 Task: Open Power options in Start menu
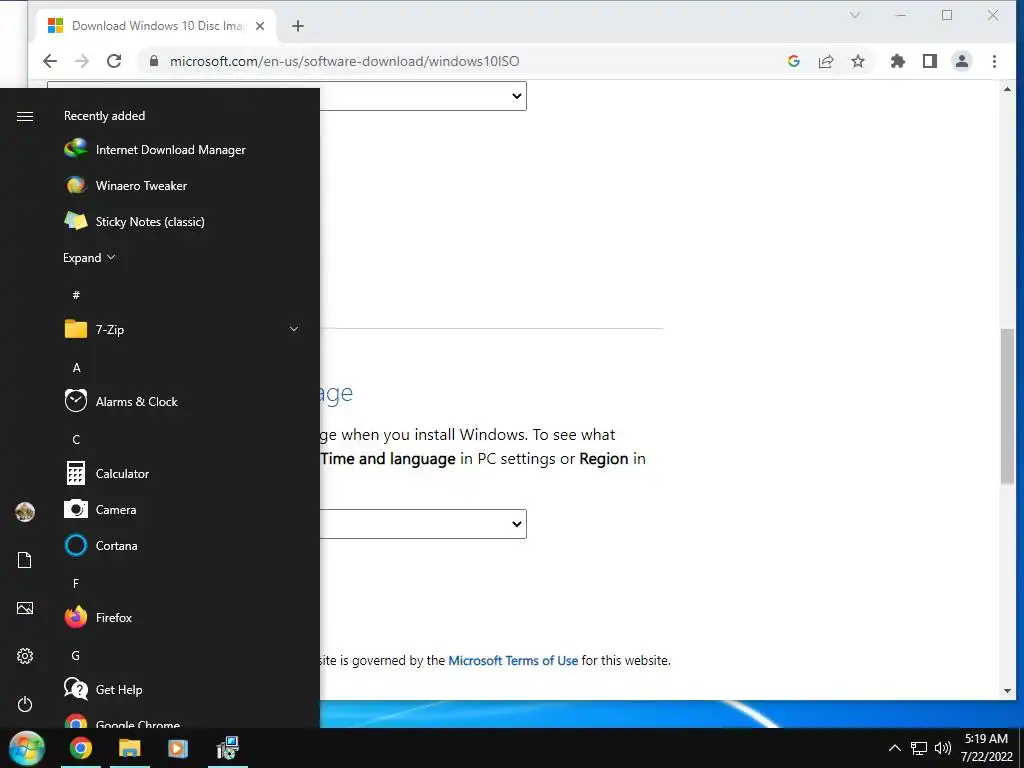[x=25, y=704]
